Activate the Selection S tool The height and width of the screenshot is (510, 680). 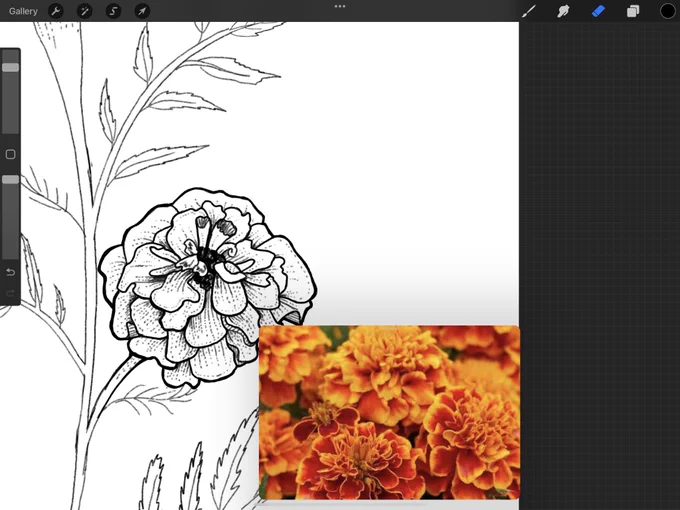tap(113, 11)
